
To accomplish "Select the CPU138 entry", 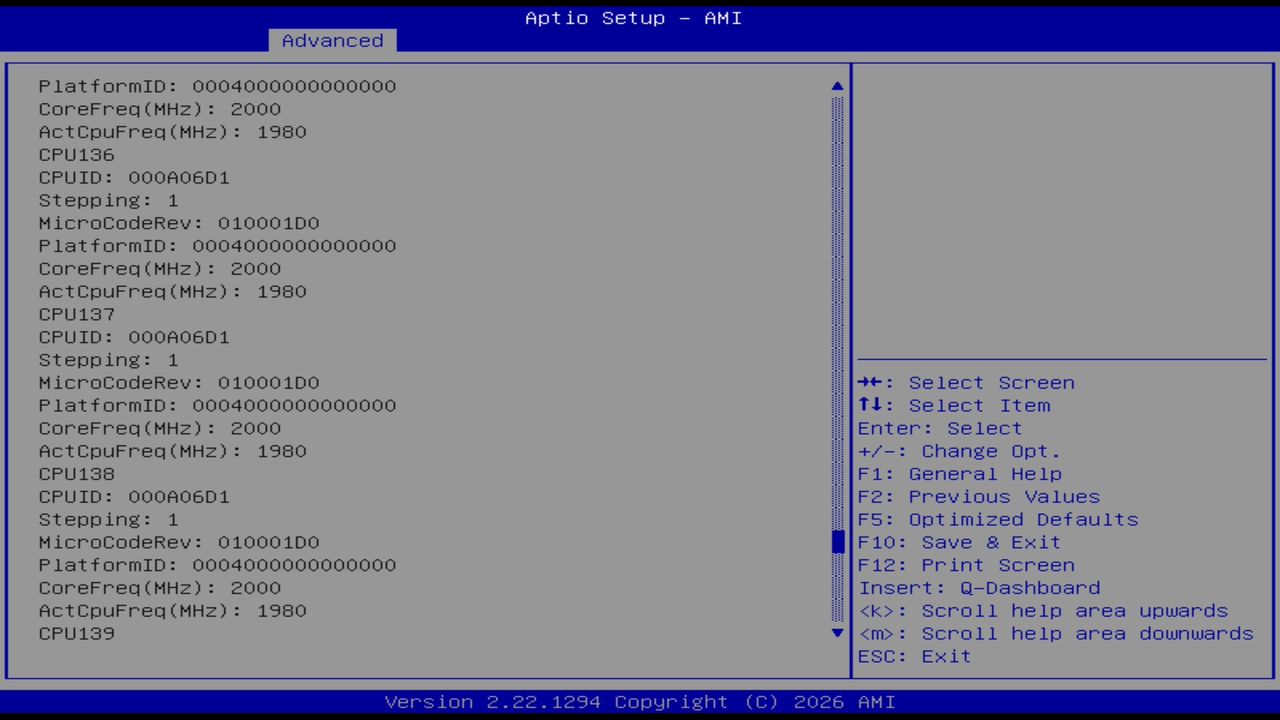I will tap(76, 473).
